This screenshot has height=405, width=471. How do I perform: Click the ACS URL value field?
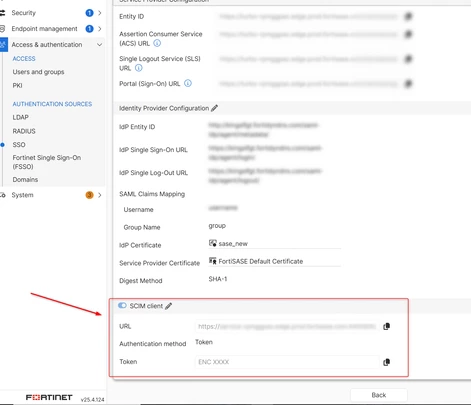click(308, 34)
